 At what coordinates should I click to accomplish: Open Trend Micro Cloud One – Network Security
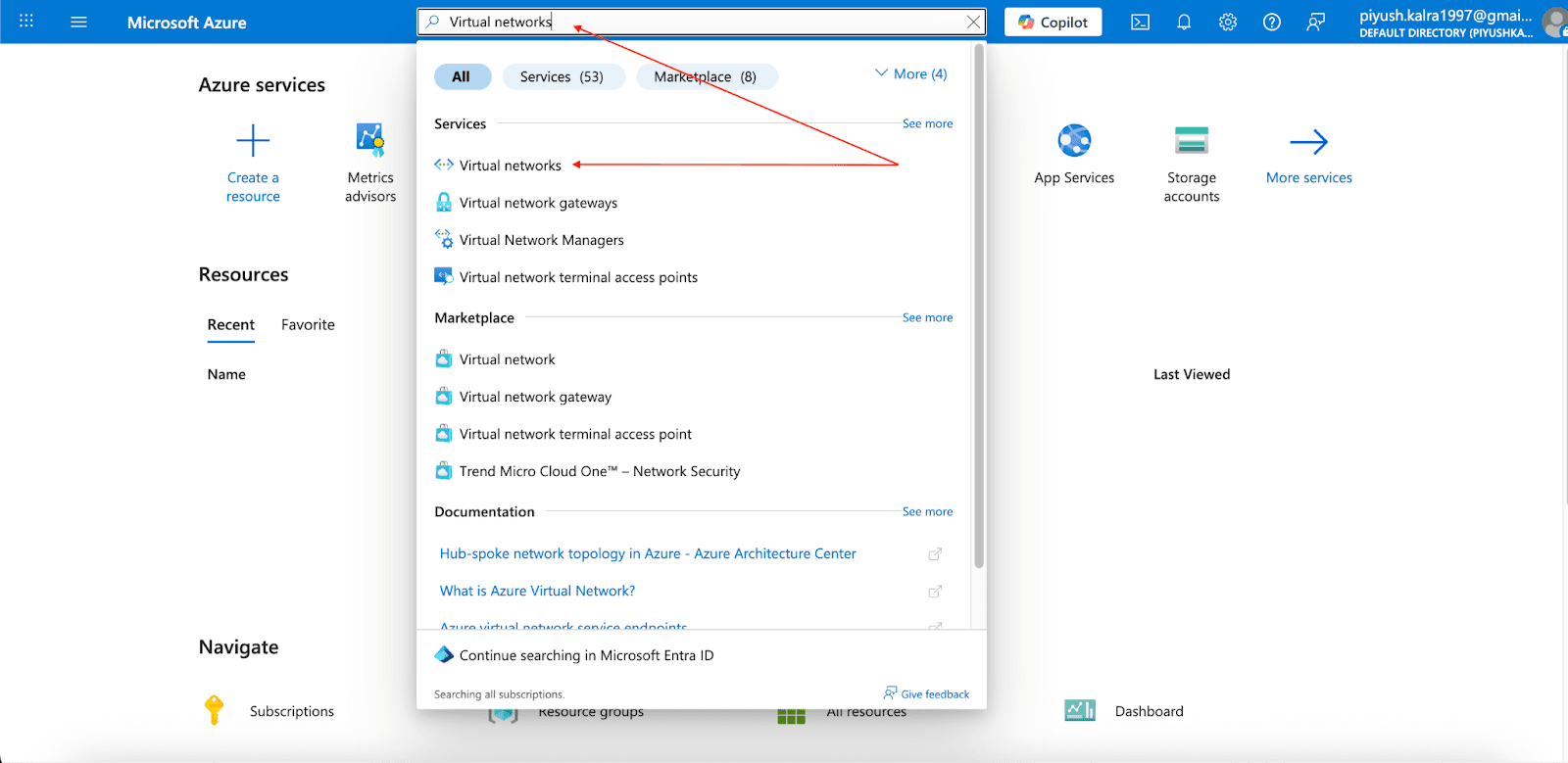600,471
